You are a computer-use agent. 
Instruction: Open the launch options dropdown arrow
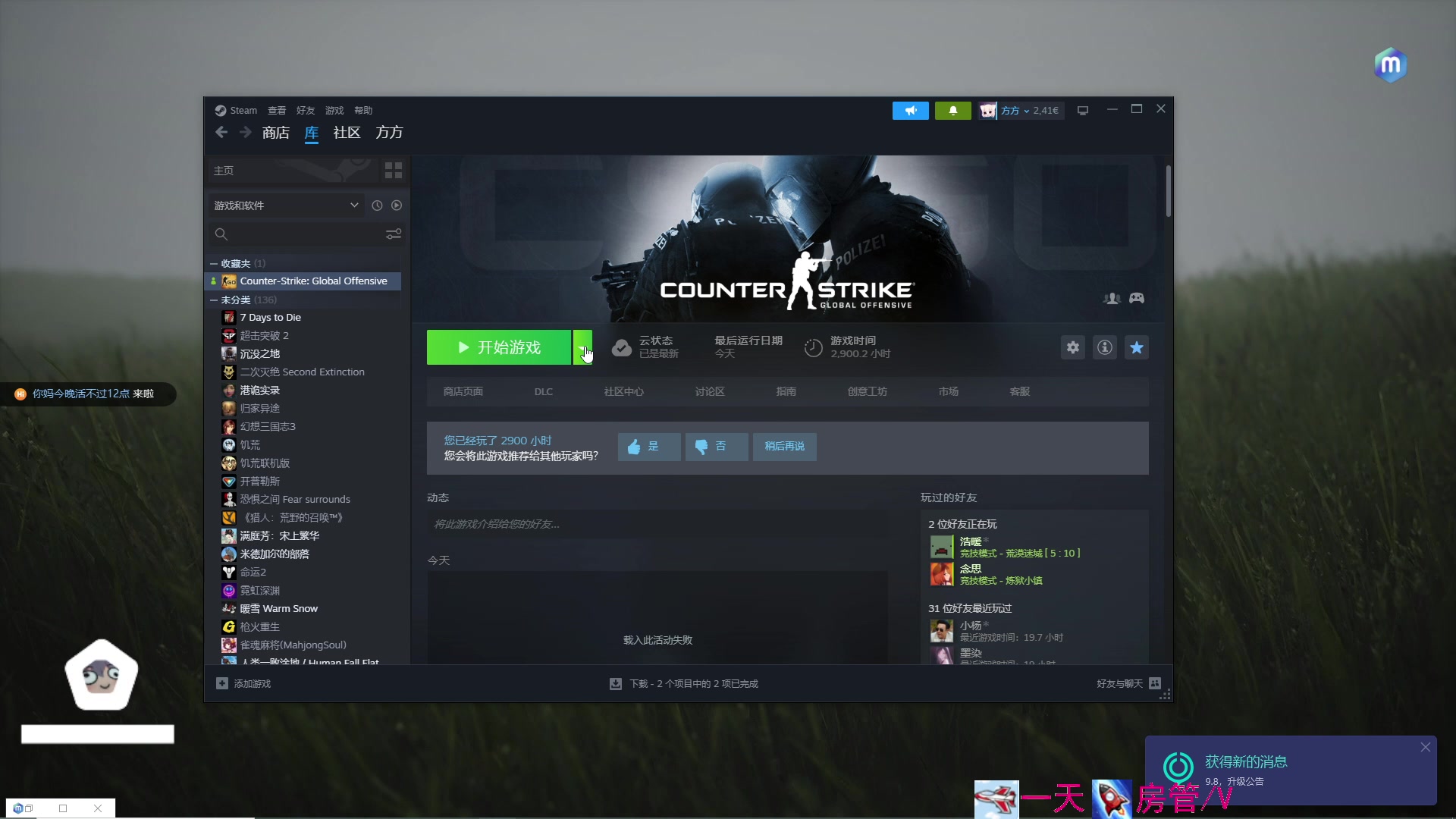(582, 347)
